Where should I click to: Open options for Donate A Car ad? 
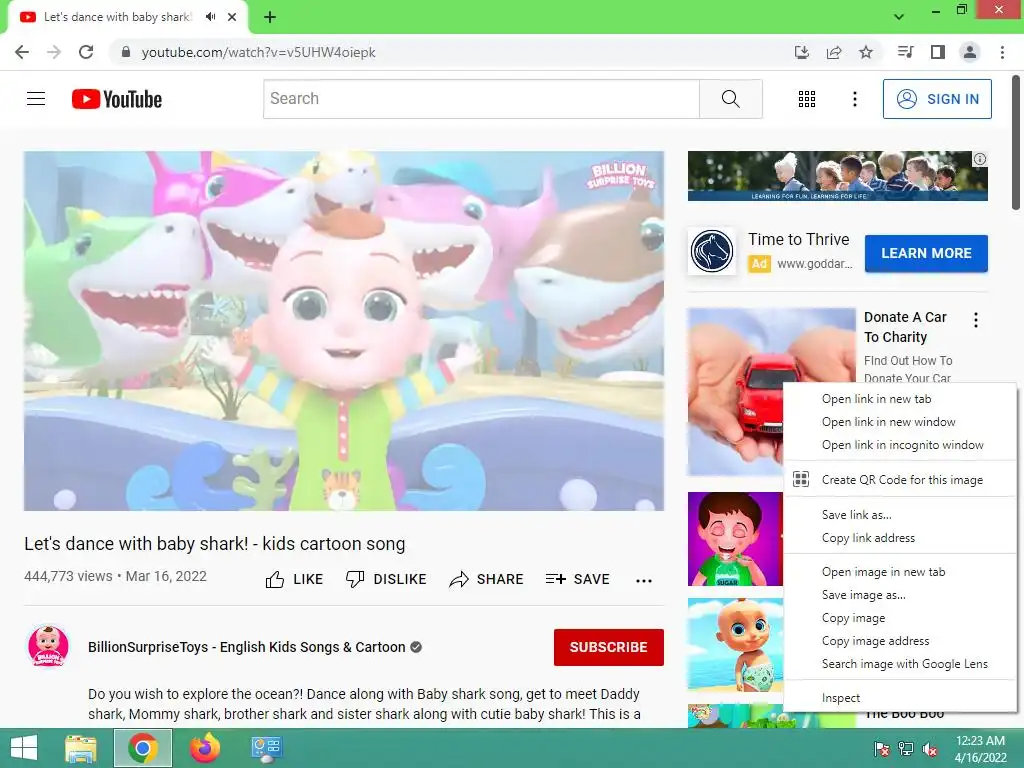tap(976, 320)
